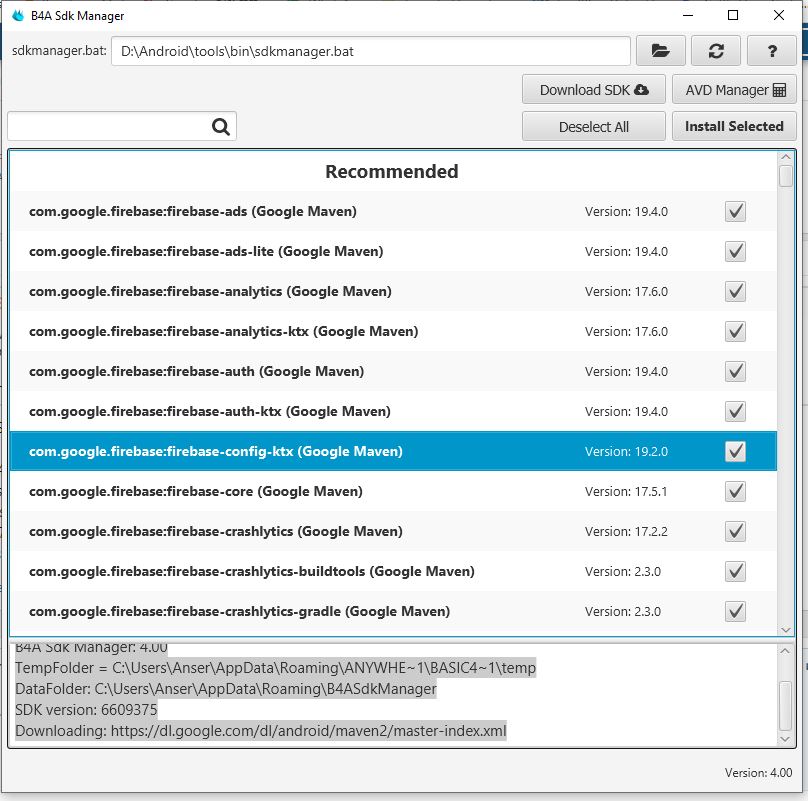The height and width of the screenshot is (801, 808).
Task: Minimize the B4A Sdk Manager window
Action: coord(688,15)
